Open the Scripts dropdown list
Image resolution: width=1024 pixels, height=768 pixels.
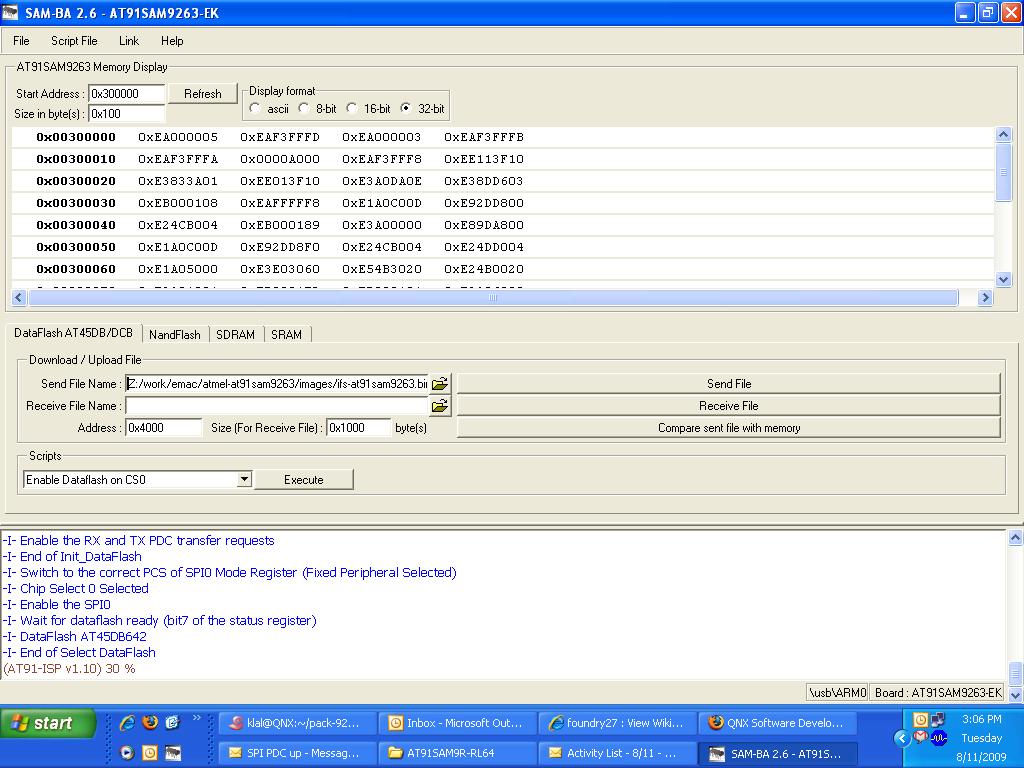pyautogui.click(x=244, y=480)
